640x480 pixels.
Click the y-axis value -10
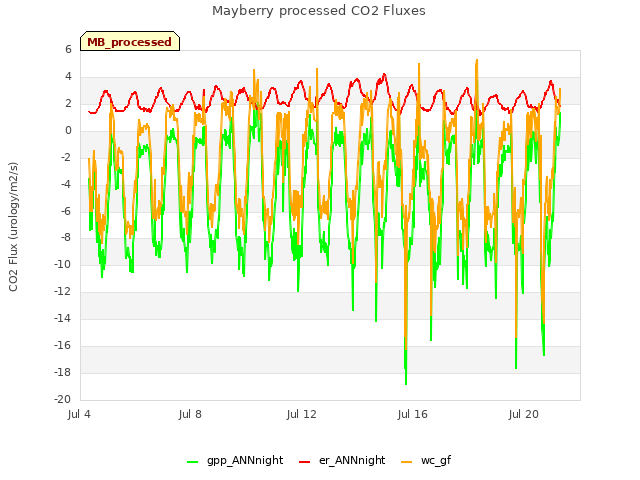(62, 264)
